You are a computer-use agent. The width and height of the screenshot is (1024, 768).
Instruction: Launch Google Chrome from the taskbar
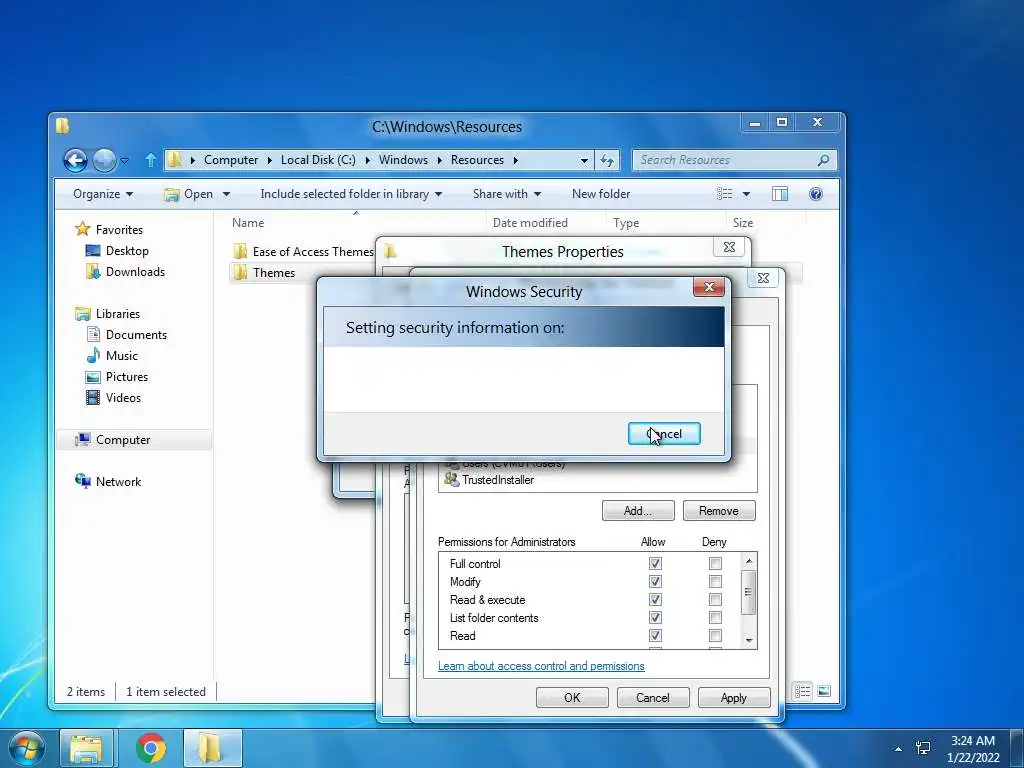(151, 748)
